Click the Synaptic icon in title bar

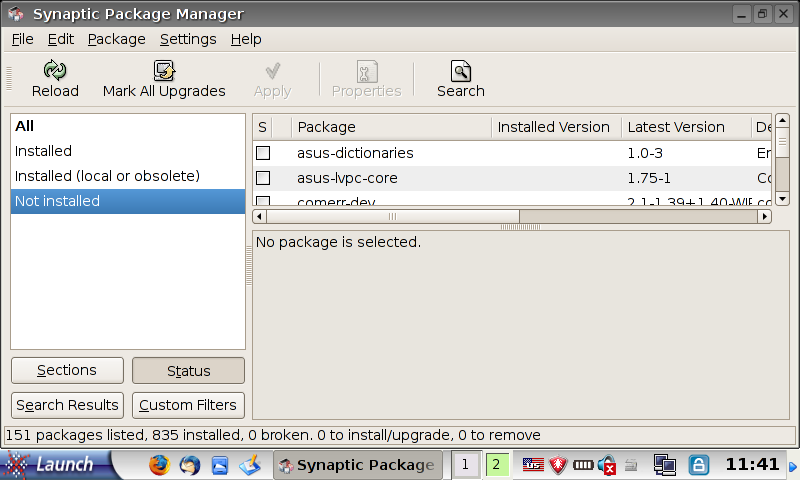pos(15,13)
